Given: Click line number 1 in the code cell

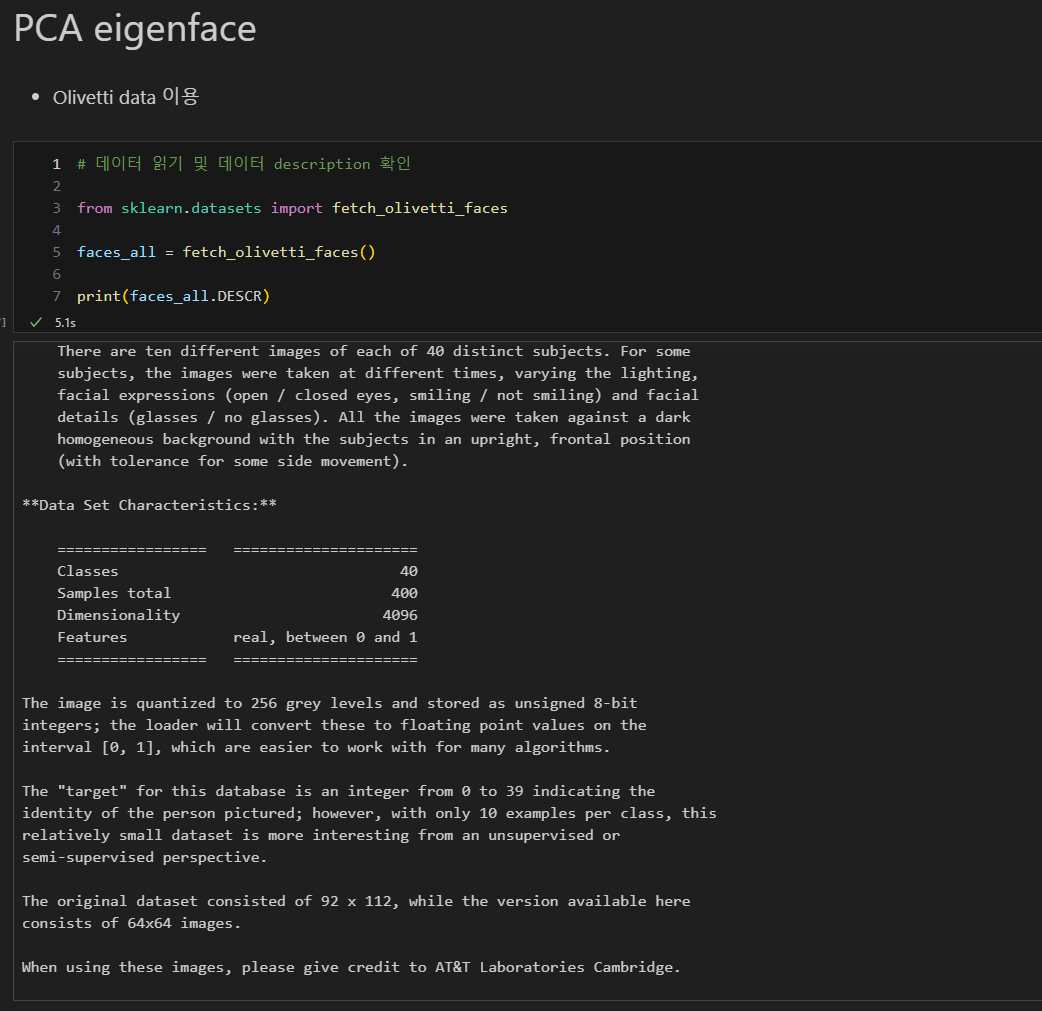Looking at the screenshot, I should [x=57, y=164].
